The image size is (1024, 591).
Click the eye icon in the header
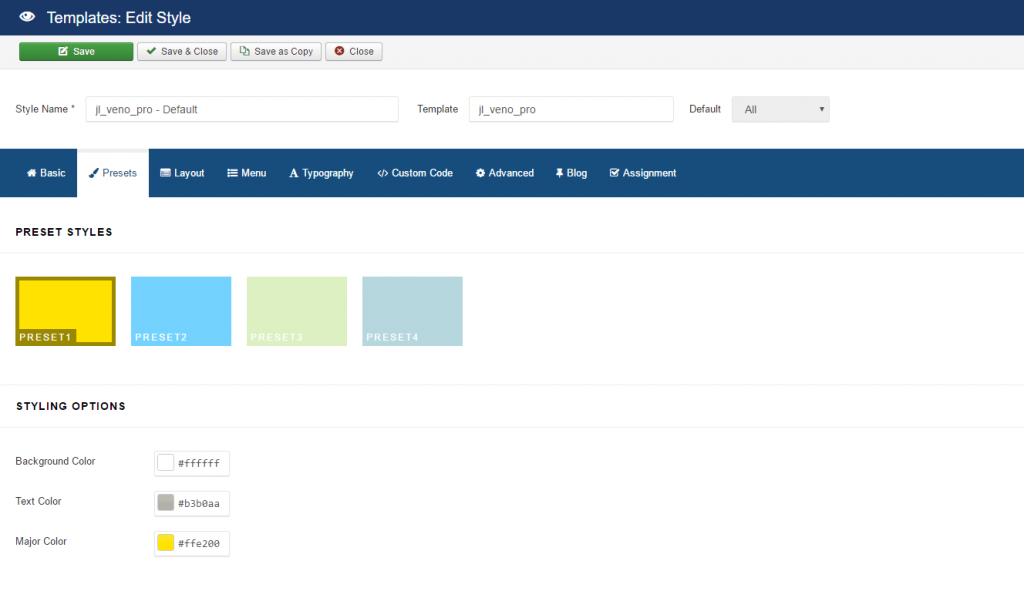(x=25, y=17)
